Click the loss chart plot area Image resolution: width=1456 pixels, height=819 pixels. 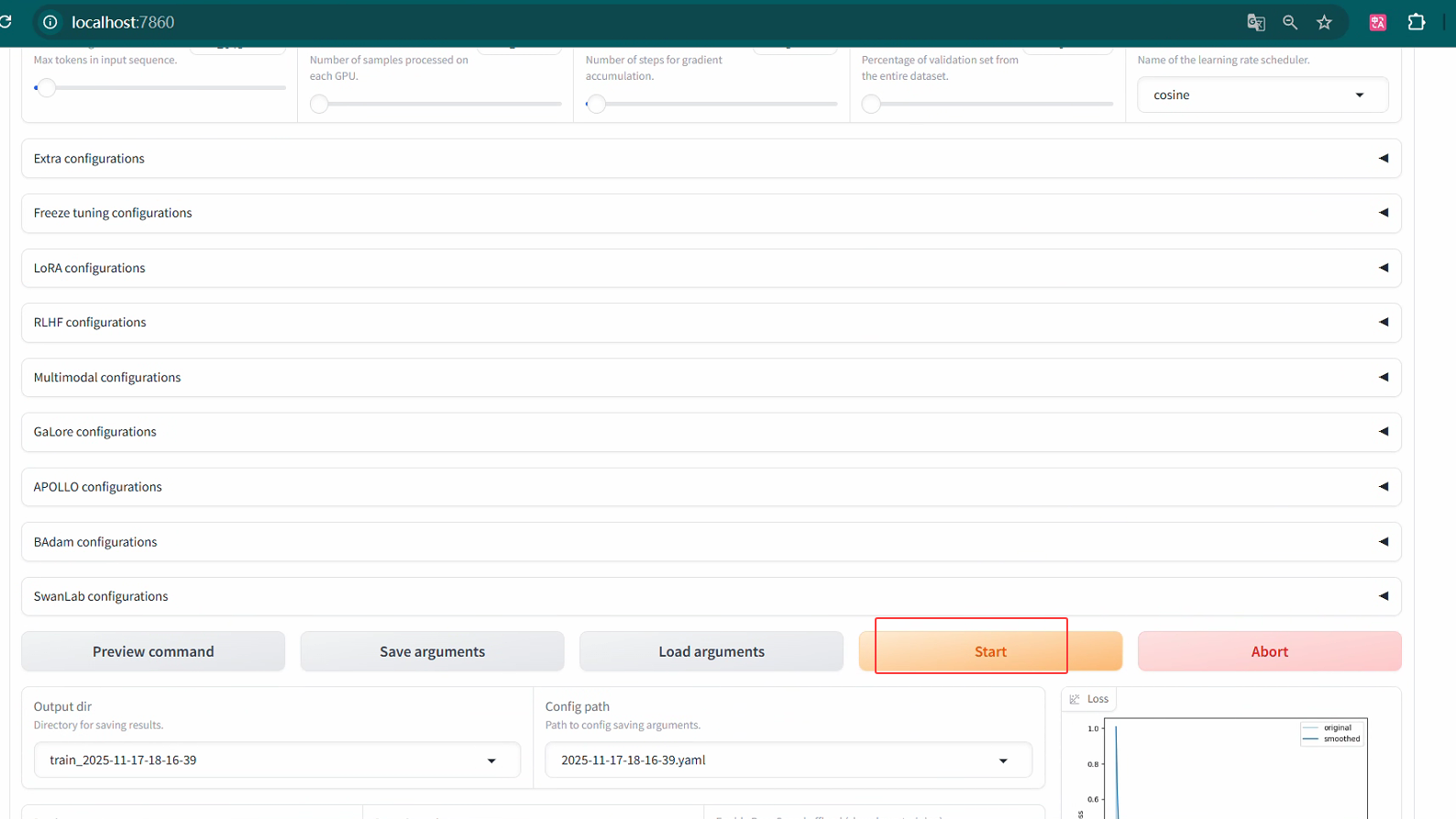[x=1236, y=769]
